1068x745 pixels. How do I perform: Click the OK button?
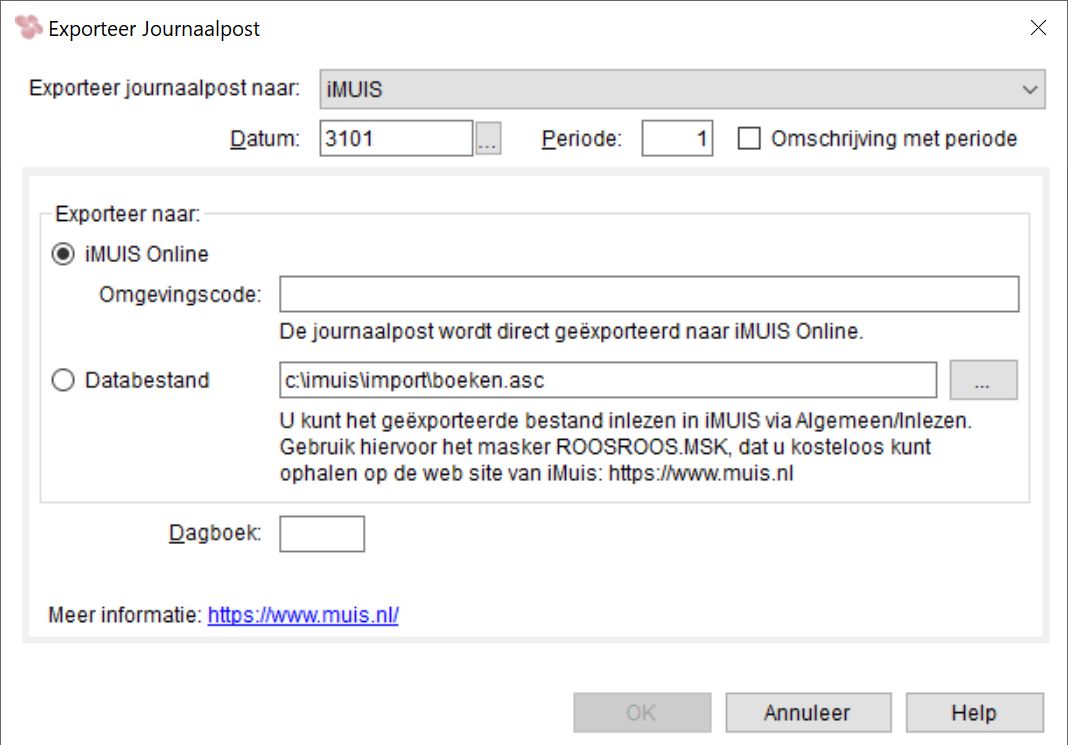(x=642, y=712)
